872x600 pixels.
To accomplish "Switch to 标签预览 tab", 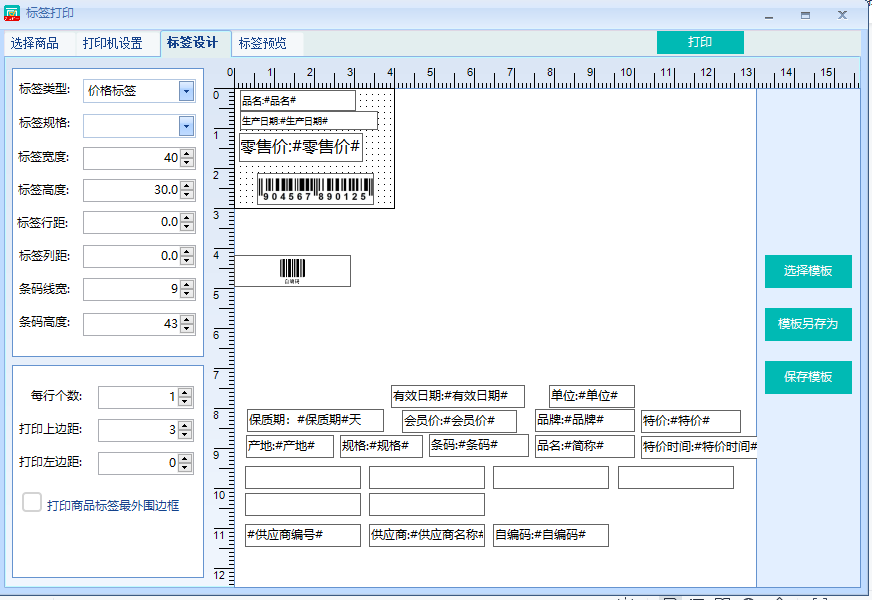I will (262, 44).
